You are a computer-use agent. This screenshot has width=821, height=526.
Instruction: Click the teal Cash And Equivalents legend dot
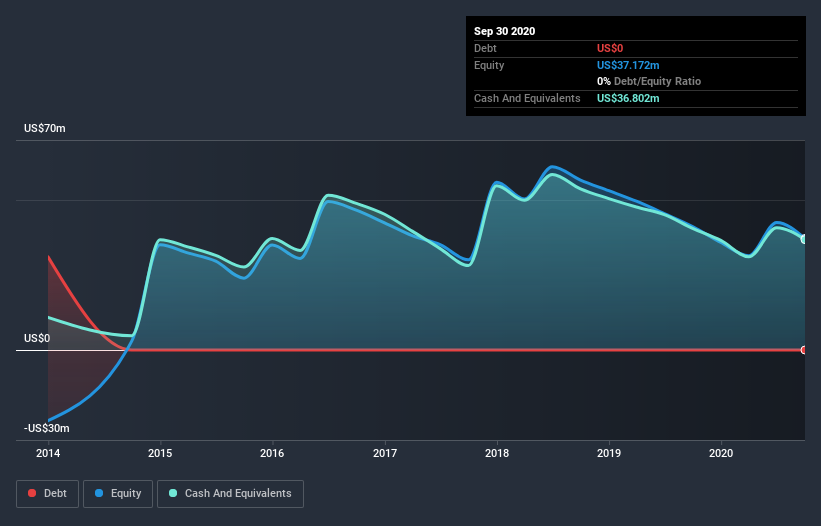173,493
